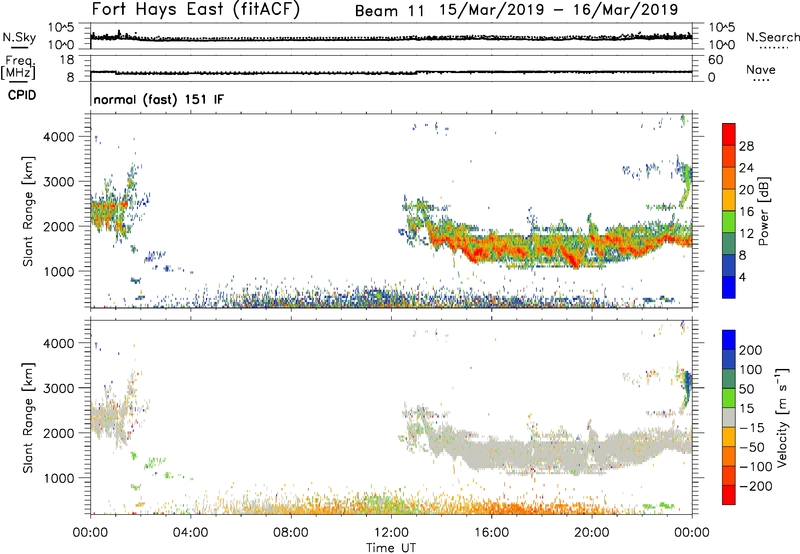Click the '16:00' time axis label

click(491, 533)
